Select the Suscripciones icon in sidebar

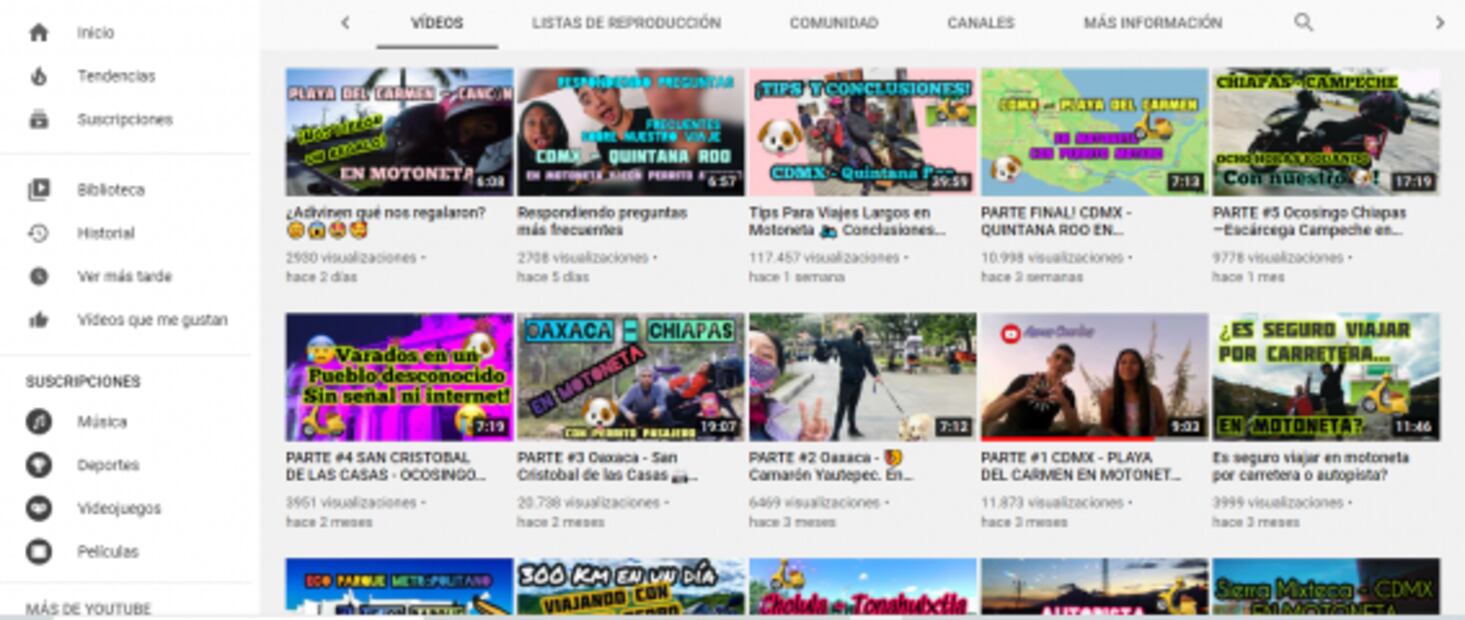(39, 120)
